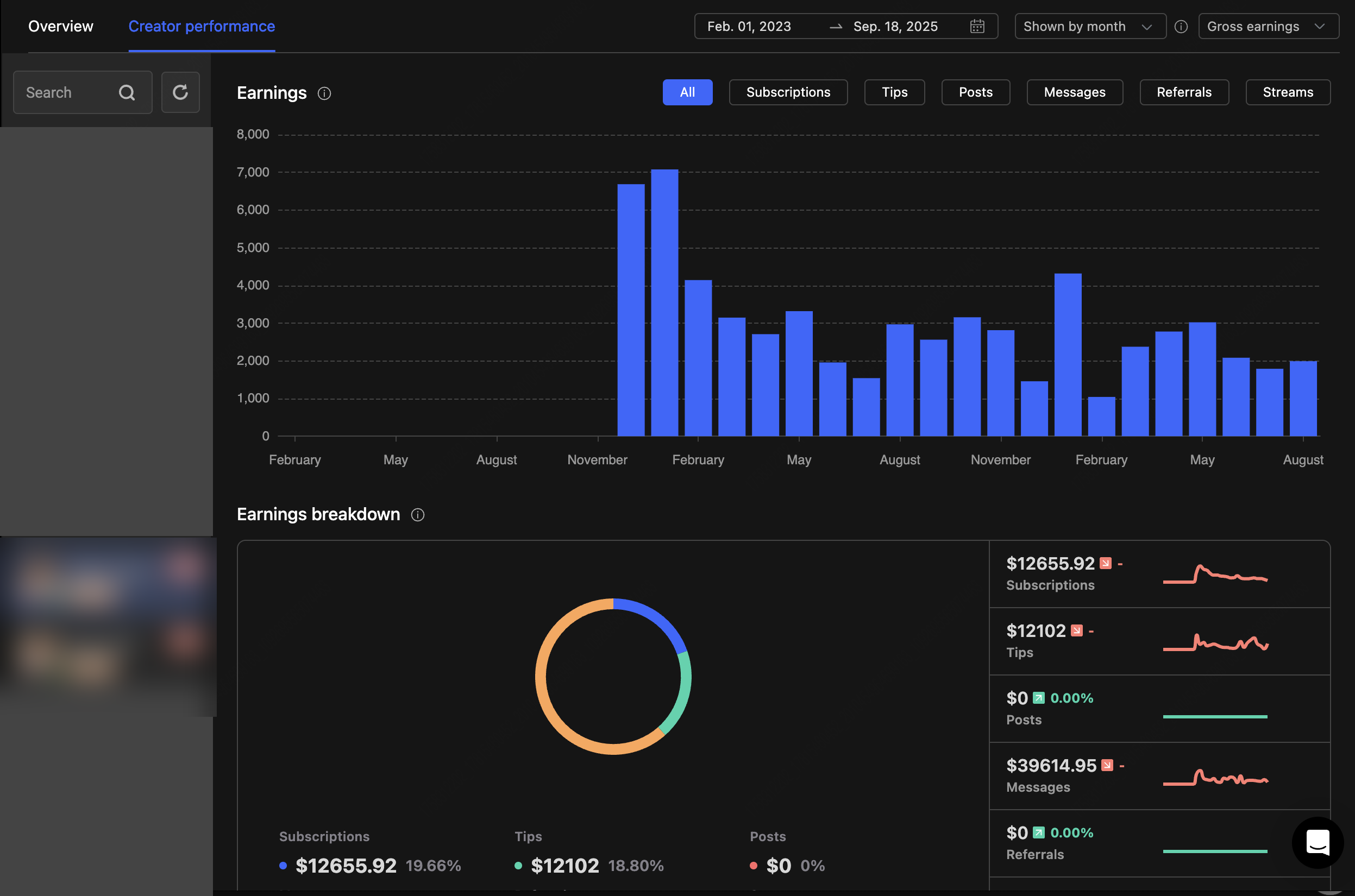Click the Messages filter button
The height and width of the screenshot is (896, 1355).
(x=1074, y=92)
